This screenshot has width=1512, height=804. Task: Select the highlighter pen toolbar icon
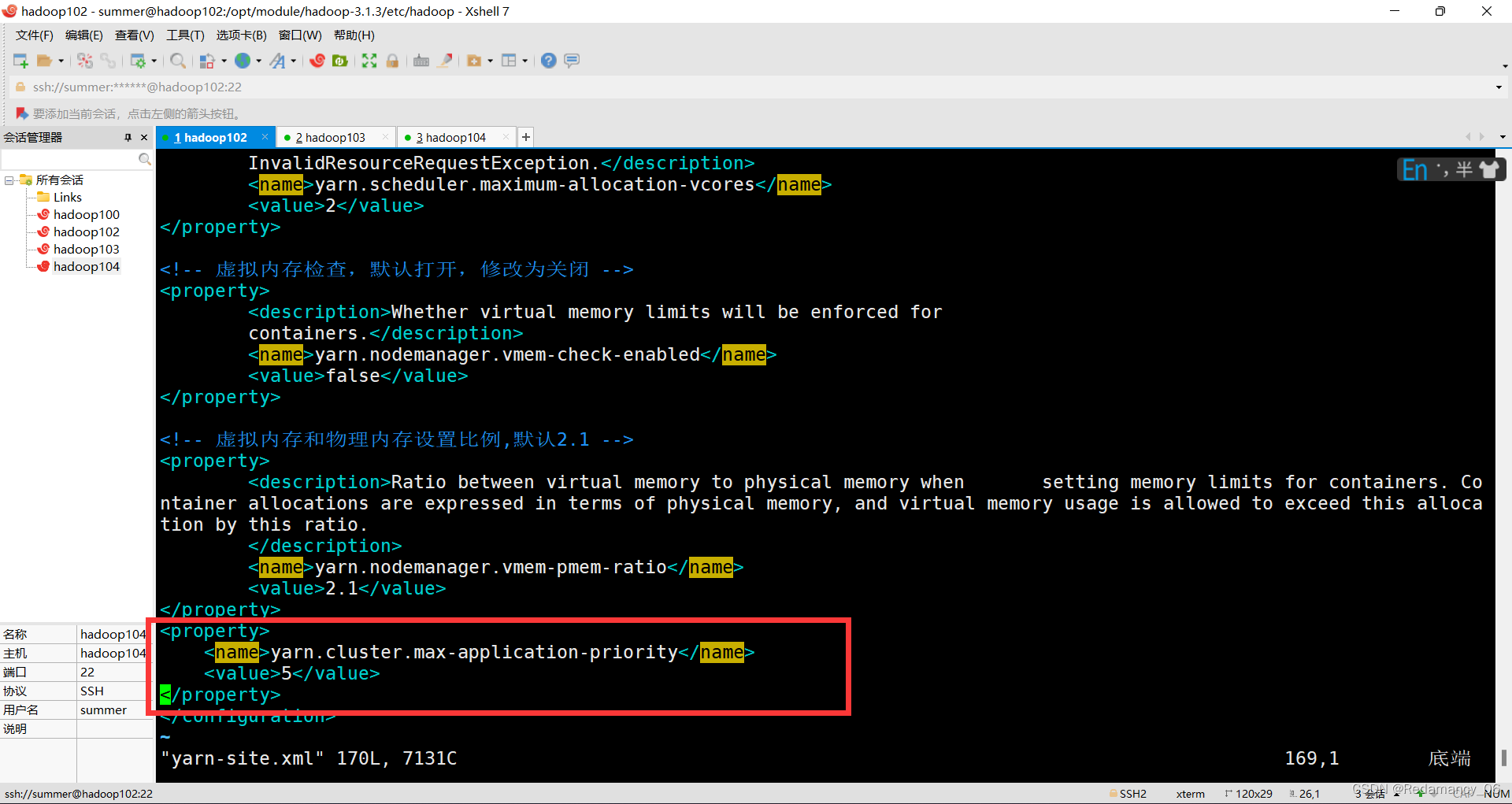444,61
